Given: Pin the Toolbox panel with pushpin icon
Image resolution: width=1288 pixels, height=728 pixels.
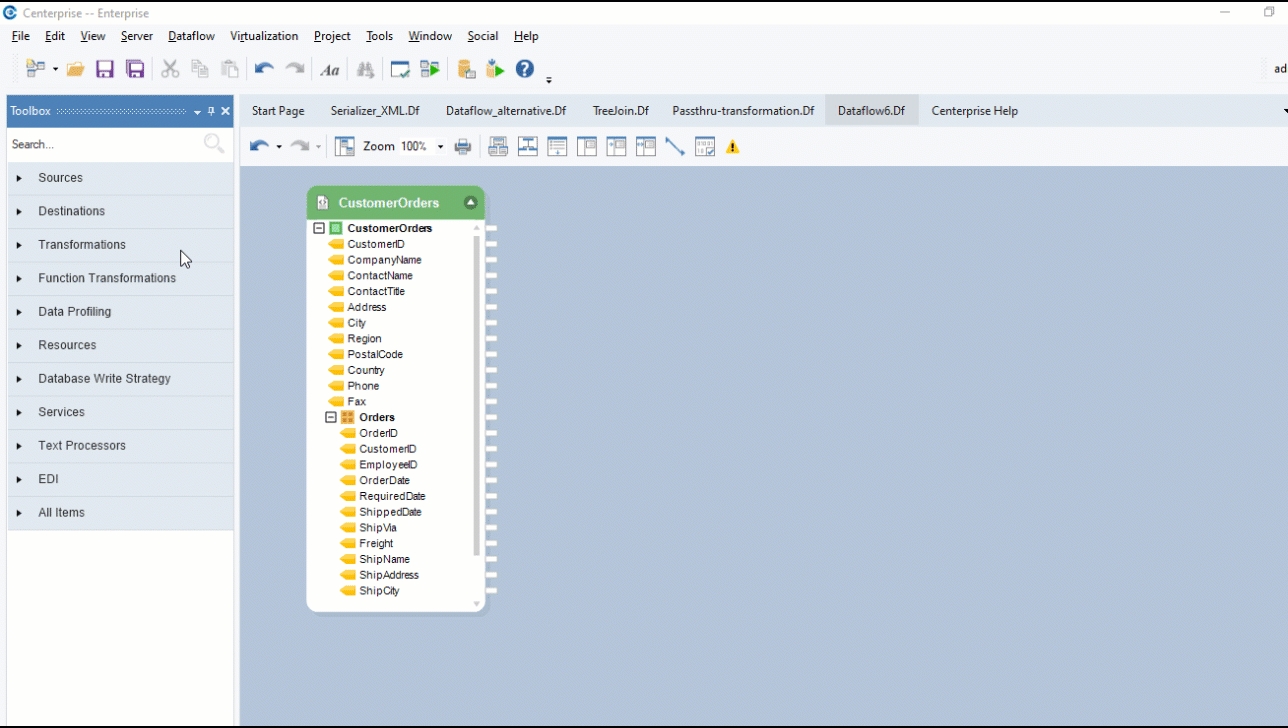Looking at the screenshot, I should click(x=211, y=111).
